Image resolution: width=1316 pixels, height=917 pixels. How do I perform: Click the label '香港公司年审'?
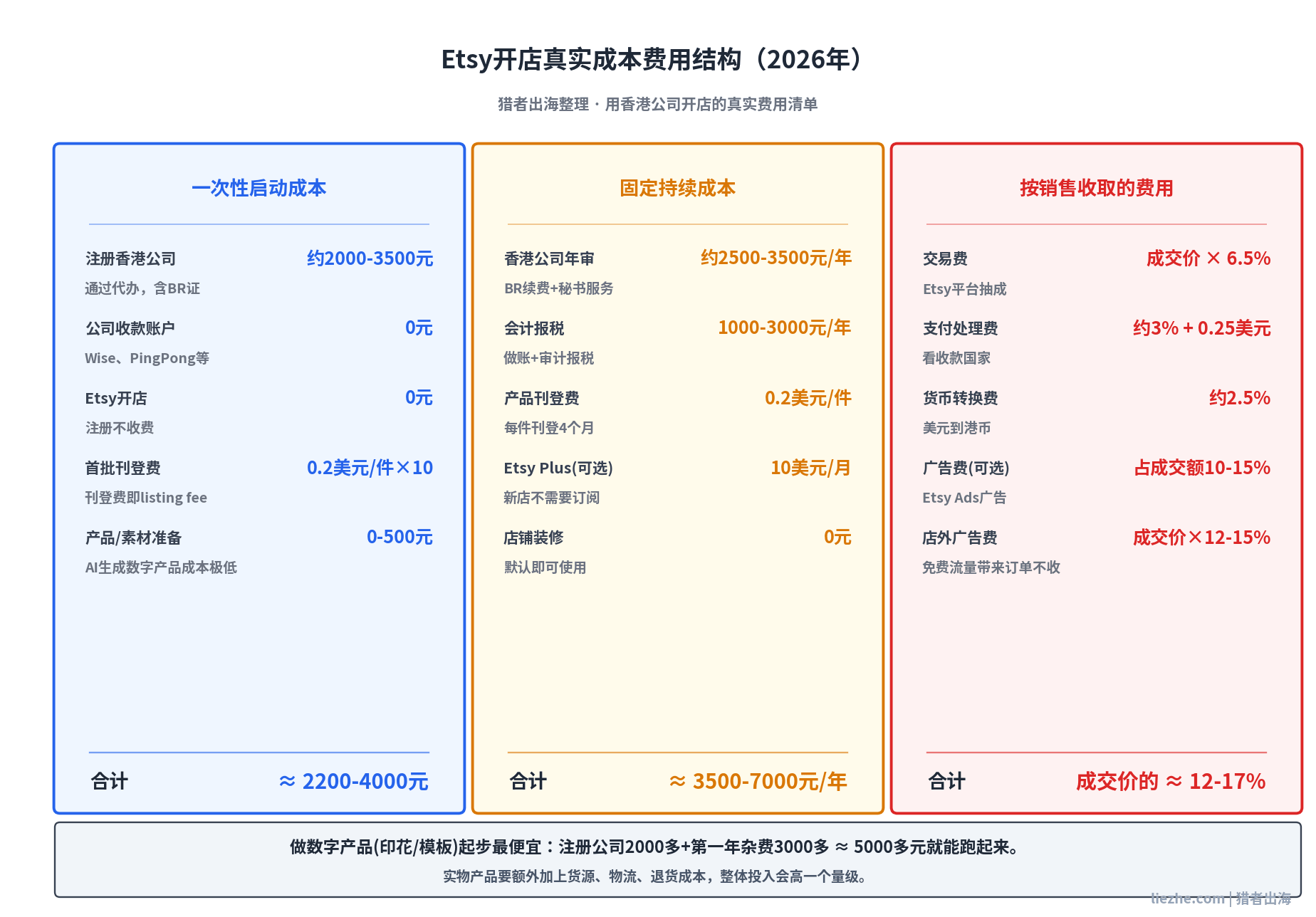(x=549, y=258)
